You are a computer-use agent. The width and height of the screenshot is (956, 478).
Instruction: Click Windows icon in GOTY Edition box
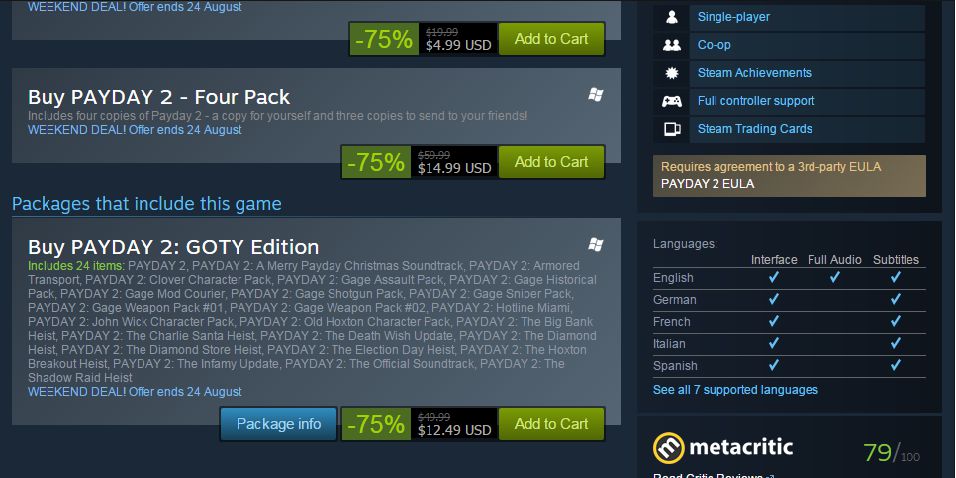point(596,244)
